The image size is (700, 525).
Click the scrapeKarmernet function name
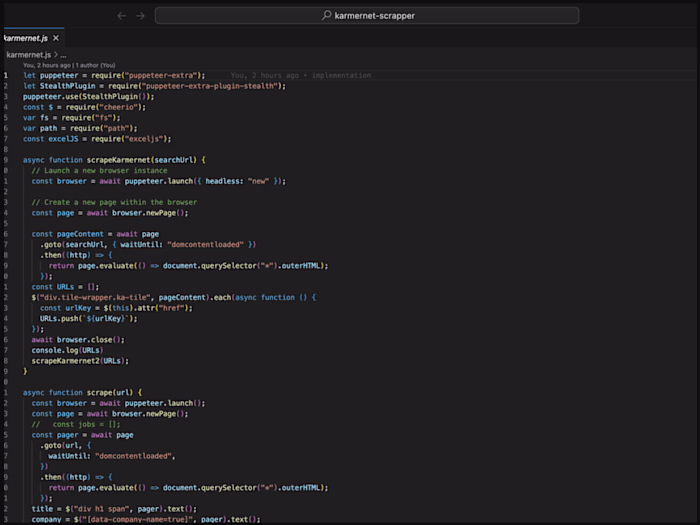[118, 160]
